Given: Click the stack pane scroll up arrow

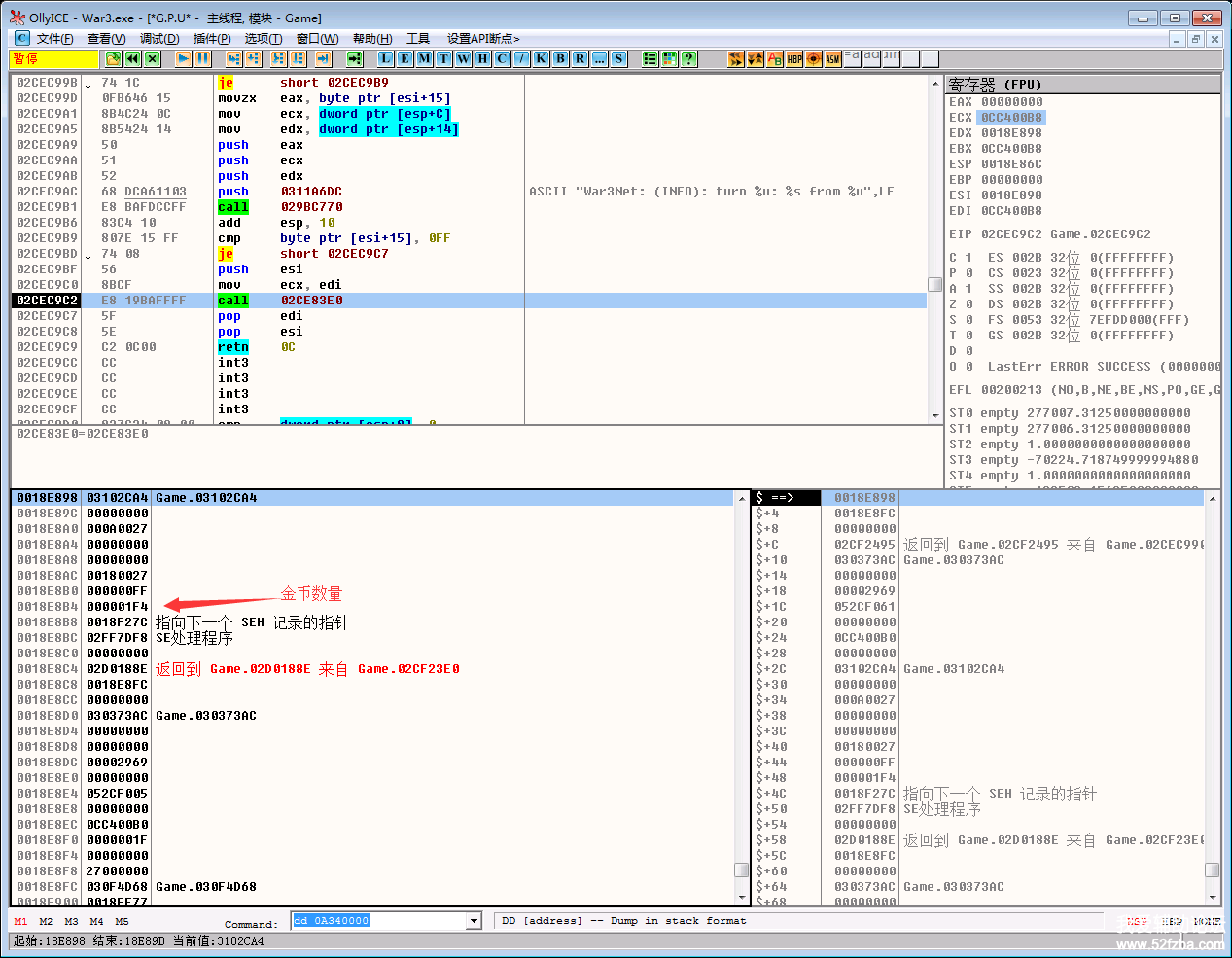Looking at the screenshot, I should pos(1212,498).
